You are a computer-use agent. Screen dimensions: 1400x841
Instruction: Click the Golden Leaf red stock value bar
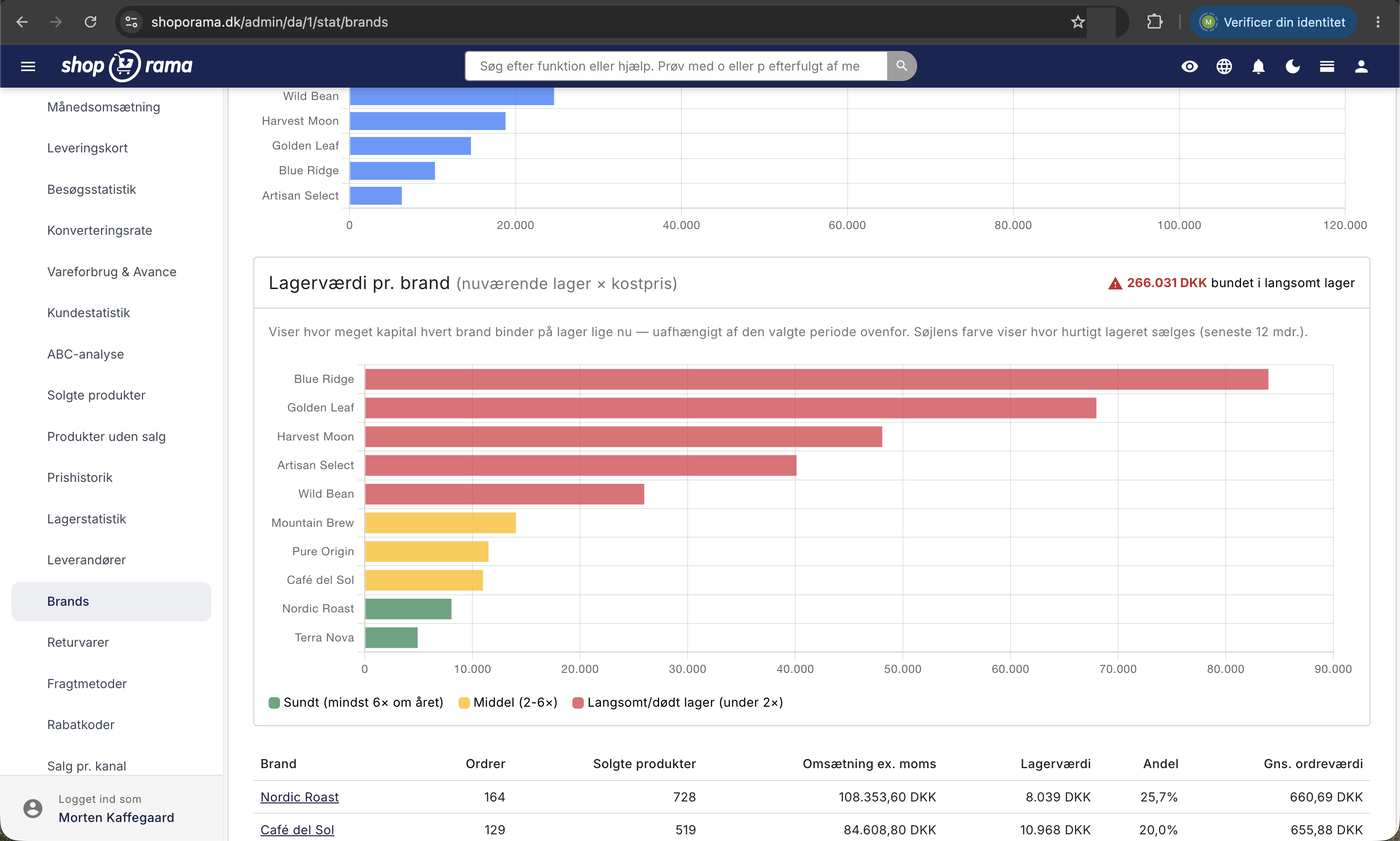tap(730, 408)
